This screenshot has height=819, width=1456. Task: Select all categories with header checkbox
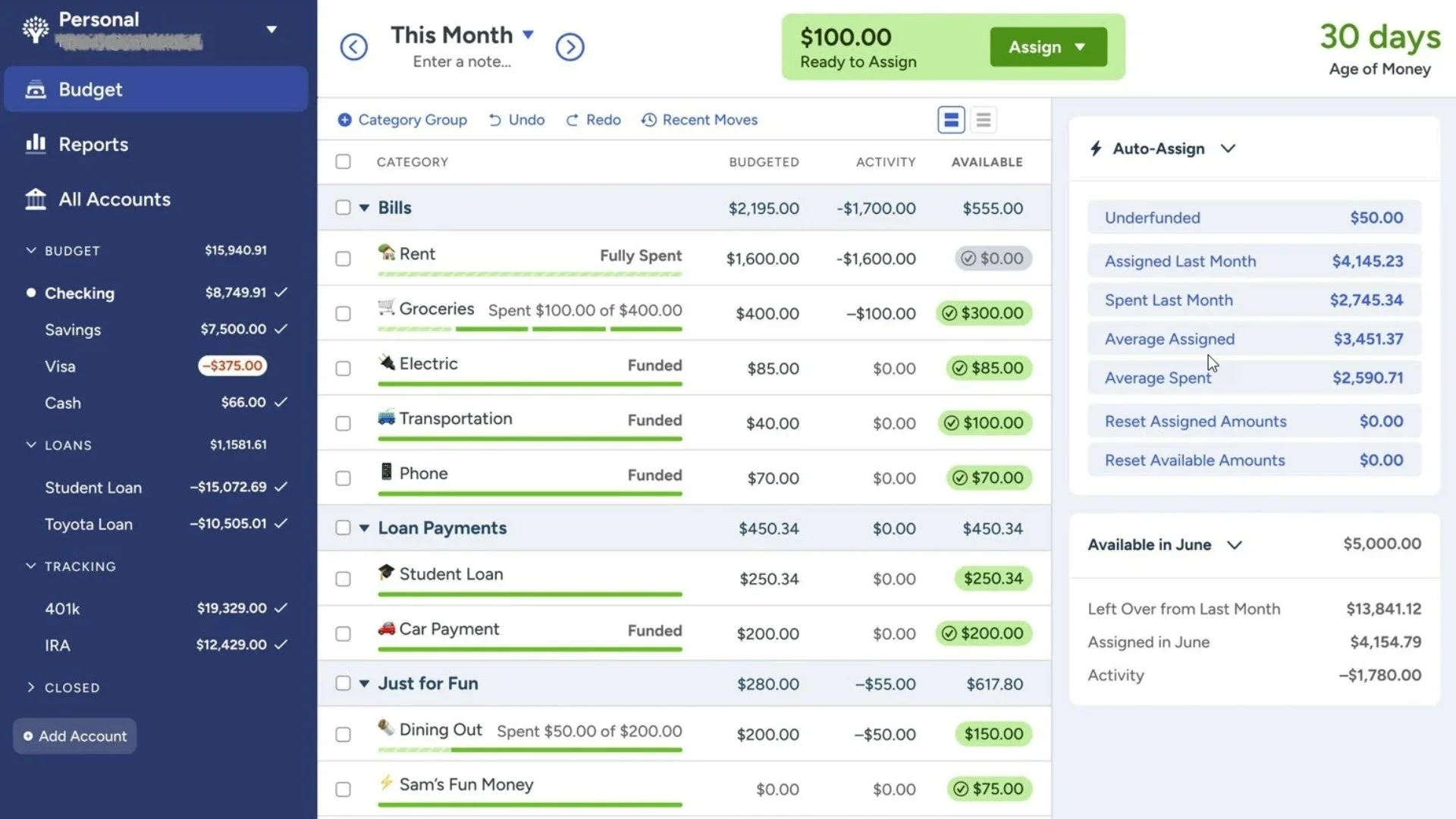tap(343, 162)
